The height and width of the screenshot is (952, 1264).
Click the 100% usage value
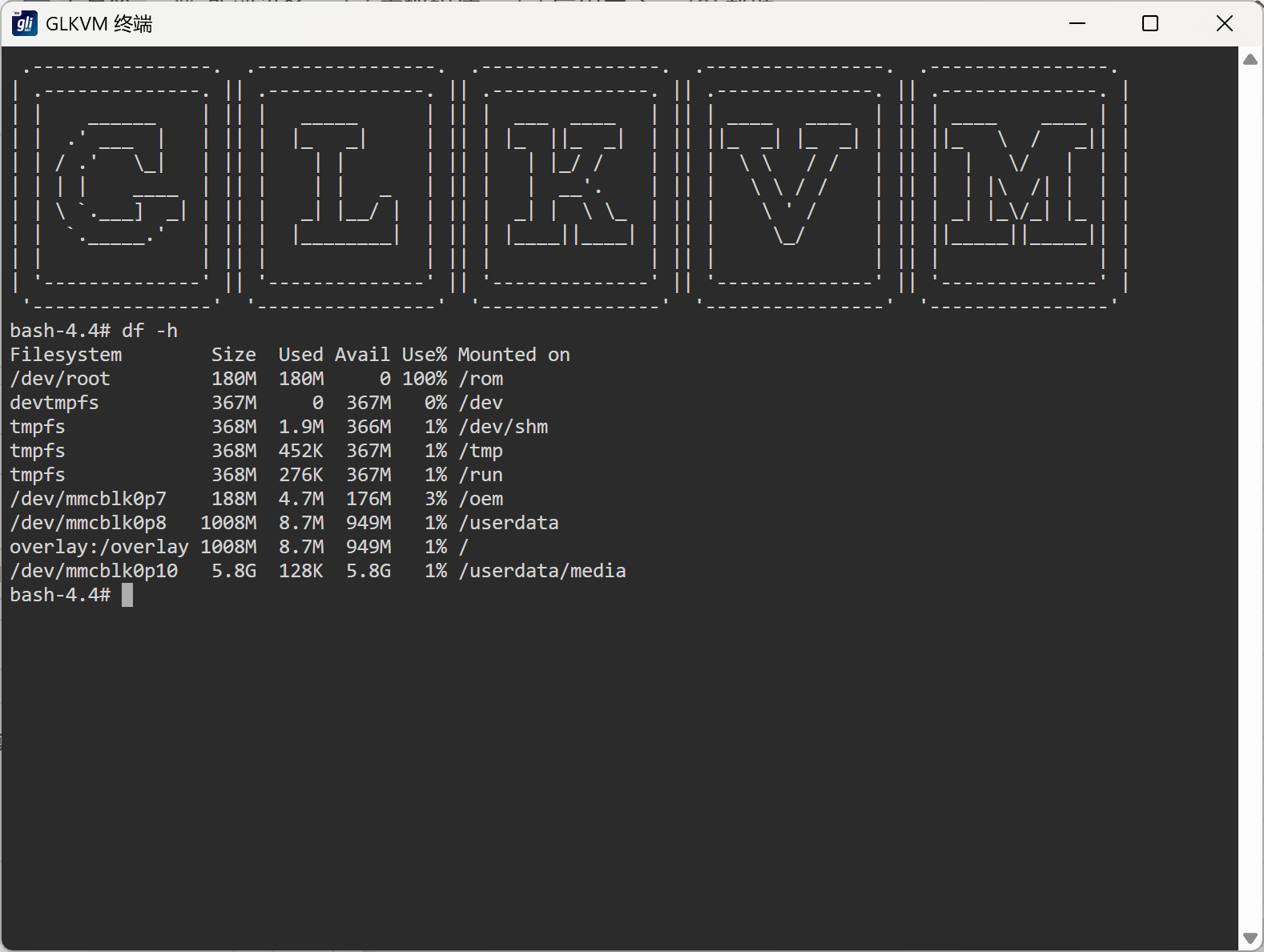click(425, 379)
